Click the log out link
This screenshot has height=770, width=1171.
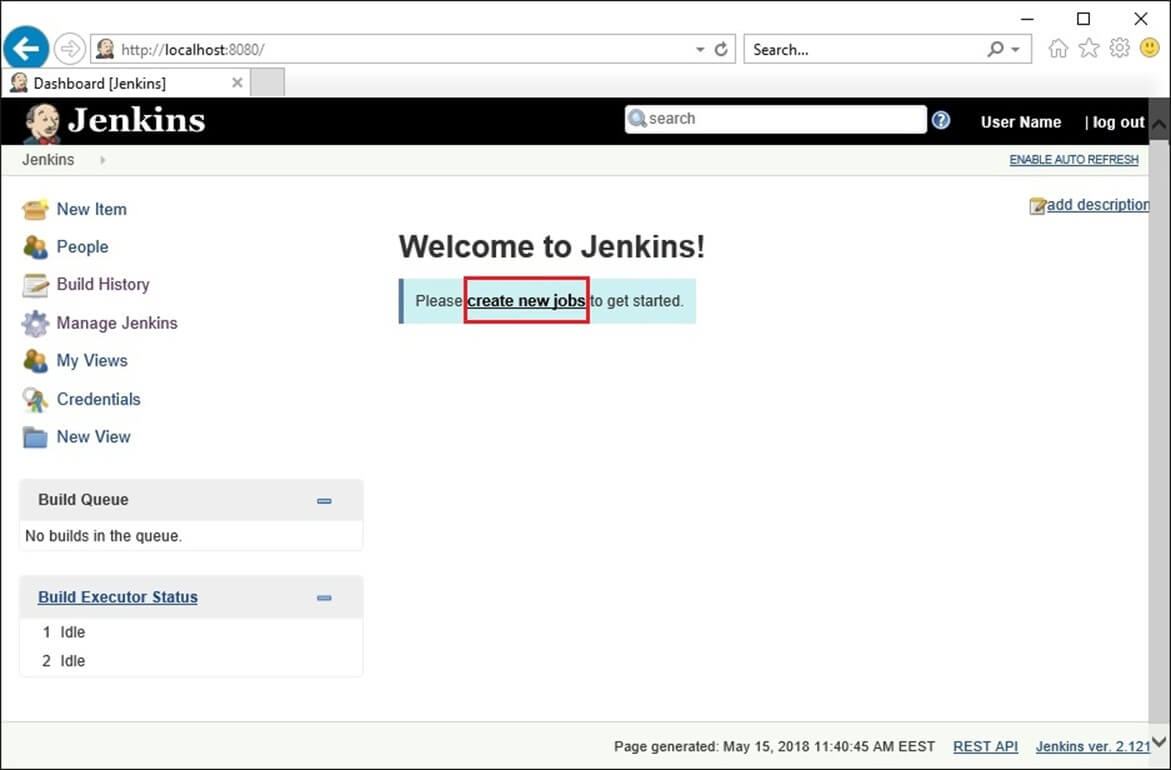coord(1117,122)
